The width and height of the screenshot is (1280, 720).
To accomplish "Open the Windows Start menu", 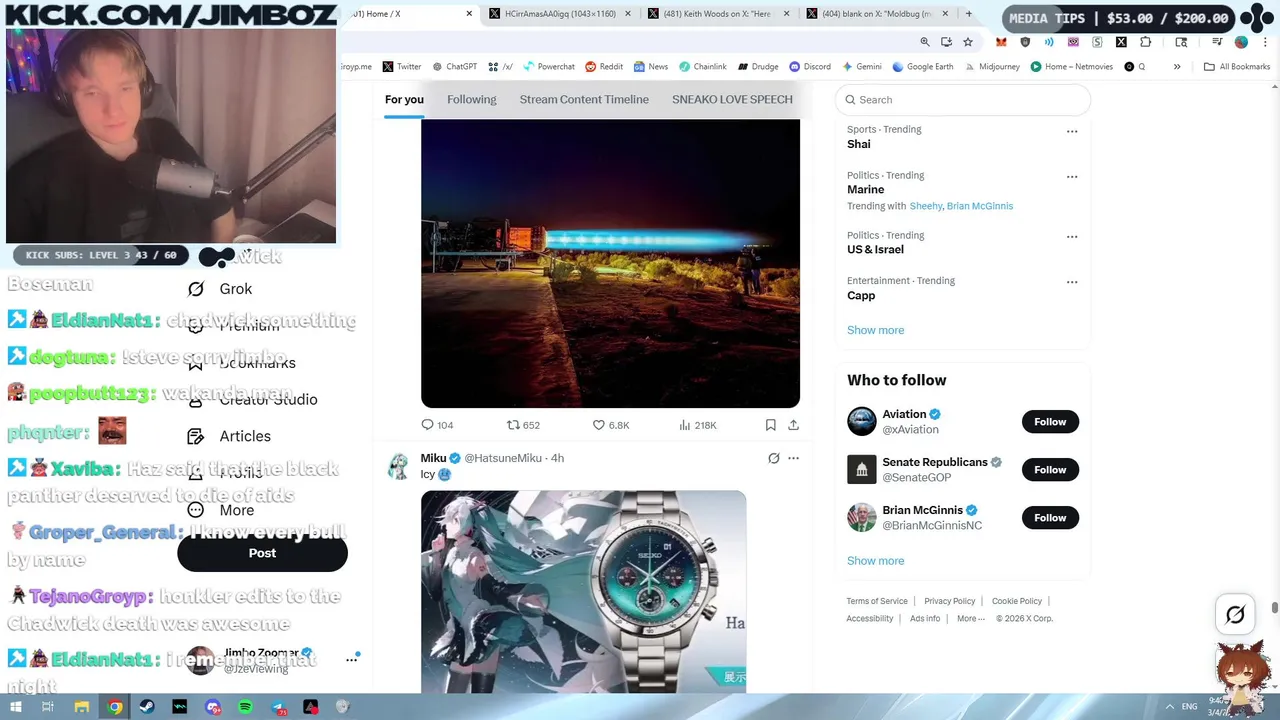I will [x=14, y=707].
